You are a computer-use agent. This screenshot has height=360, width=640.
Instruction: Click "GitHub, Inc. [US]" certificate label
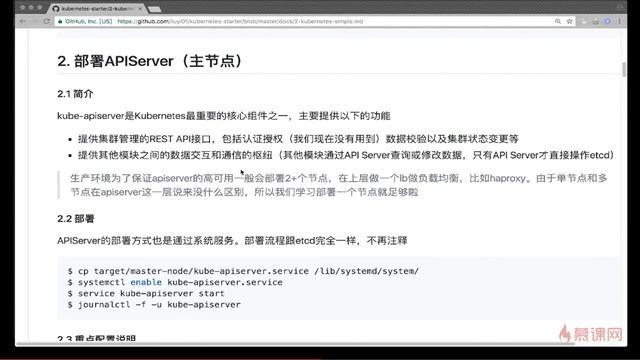(89, 21)
